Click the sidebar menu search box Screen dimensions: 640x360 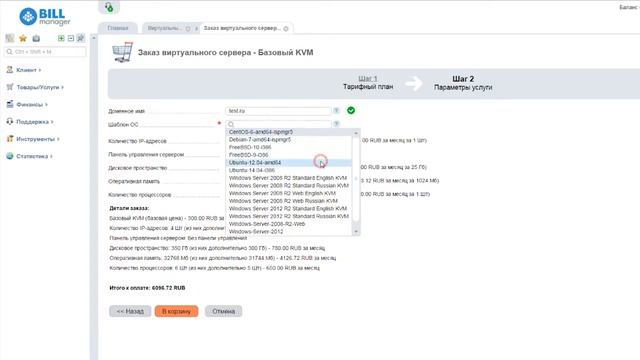[x=45, y=52]
